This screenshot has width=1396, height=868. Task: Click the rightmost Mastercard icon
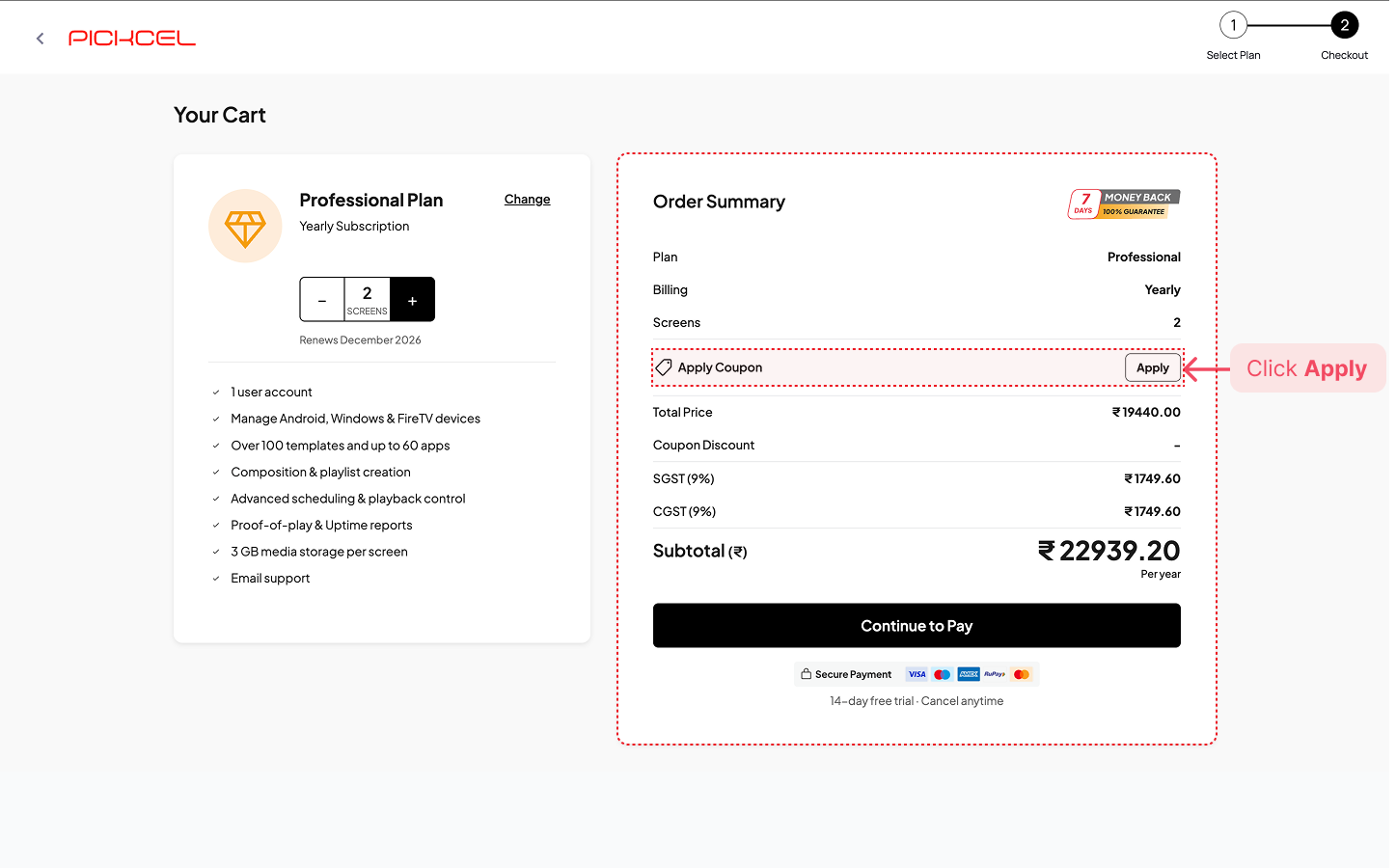(1022, 674)
